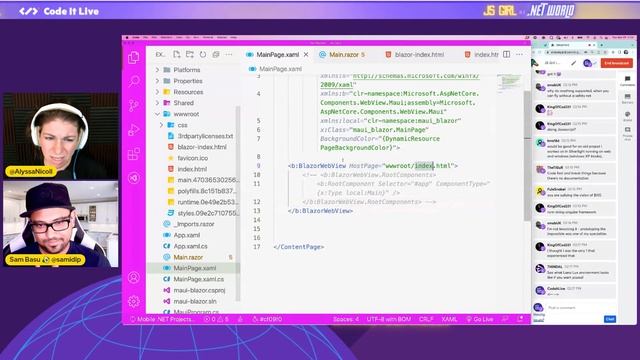This screenshot has width=640, height=360.
Task: Click the New Folder icon in Explorer
Action: click(x=190, y=54)
